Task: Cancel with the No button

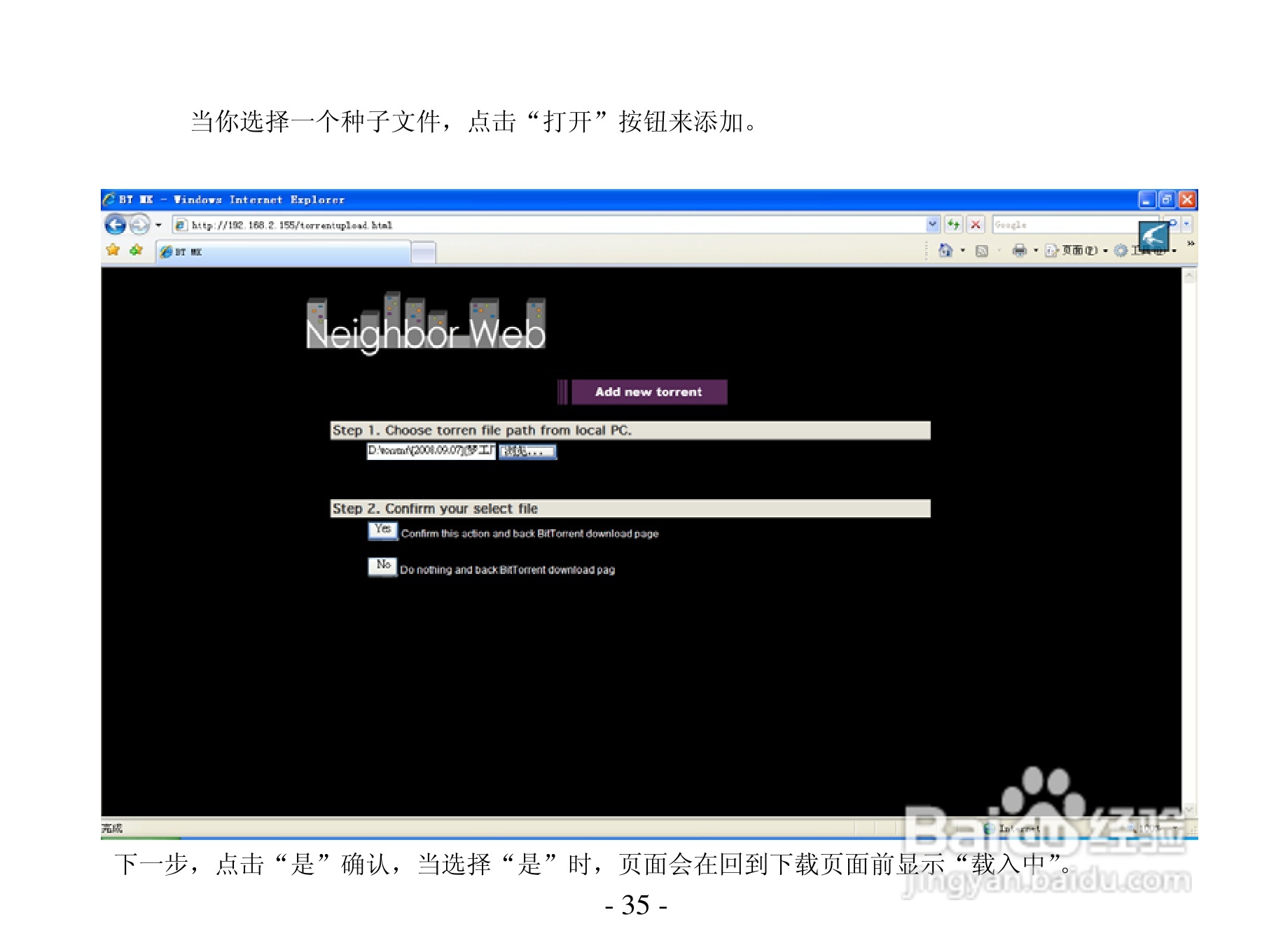Action: pos(382,566)
